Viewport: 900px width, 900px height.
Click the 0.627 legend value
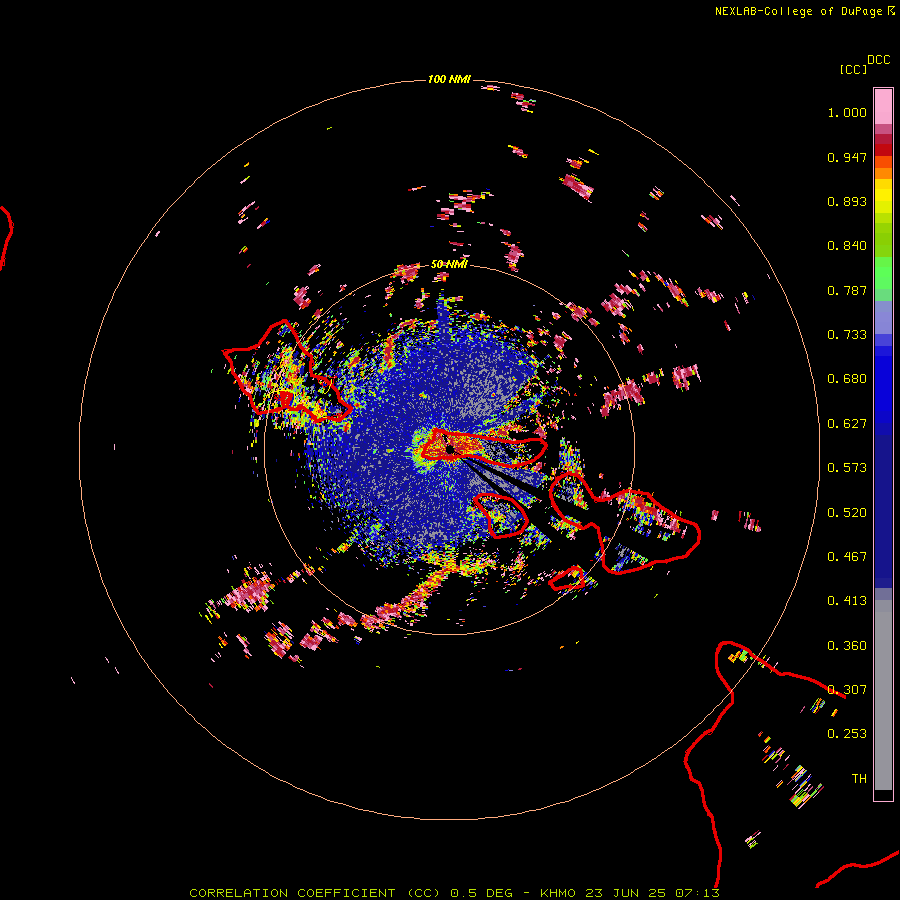pos(847,424)
